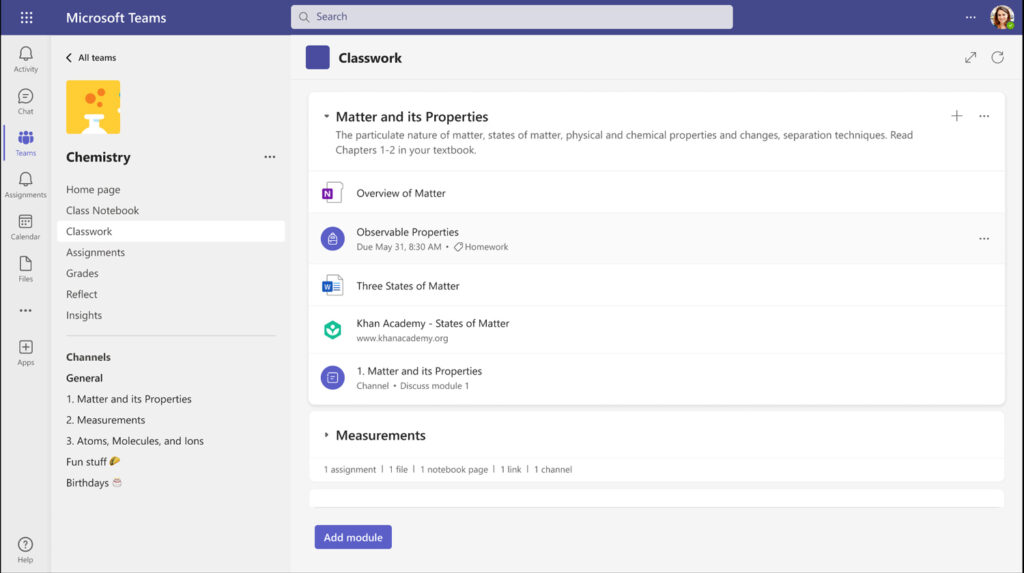Expand the Measurements module
The image size is (1024, 573).
327,435
